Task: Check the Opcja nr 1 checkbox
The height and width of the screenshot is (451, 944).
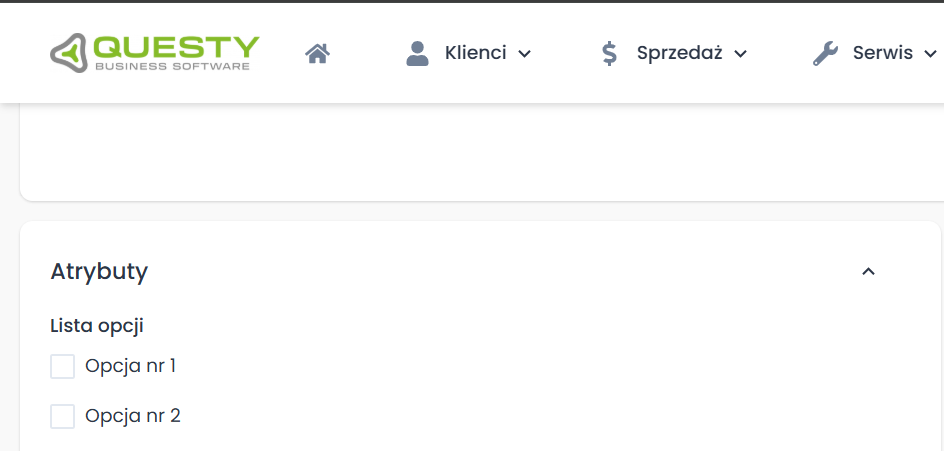Action: [63, 367]
